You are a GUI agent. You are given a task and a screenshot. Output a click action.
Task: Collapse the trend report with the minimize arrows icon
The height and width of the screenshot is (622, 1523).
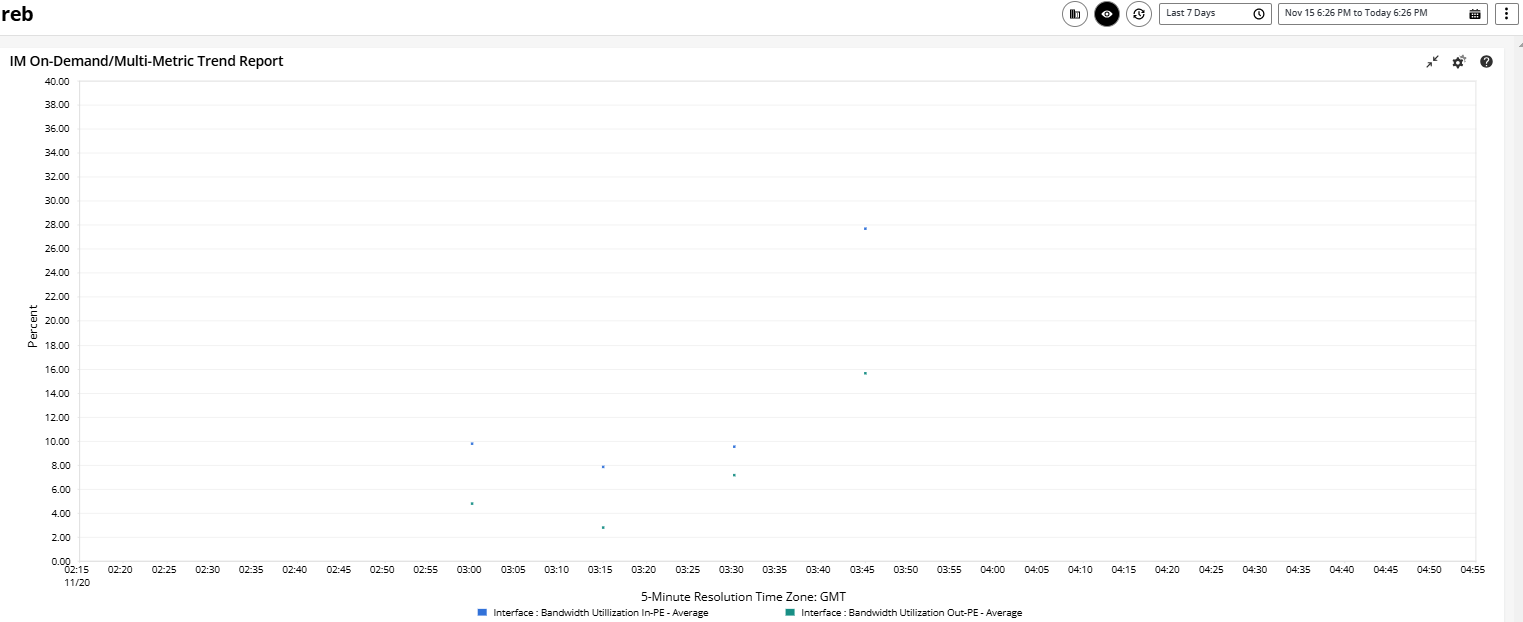point(1432,62)
